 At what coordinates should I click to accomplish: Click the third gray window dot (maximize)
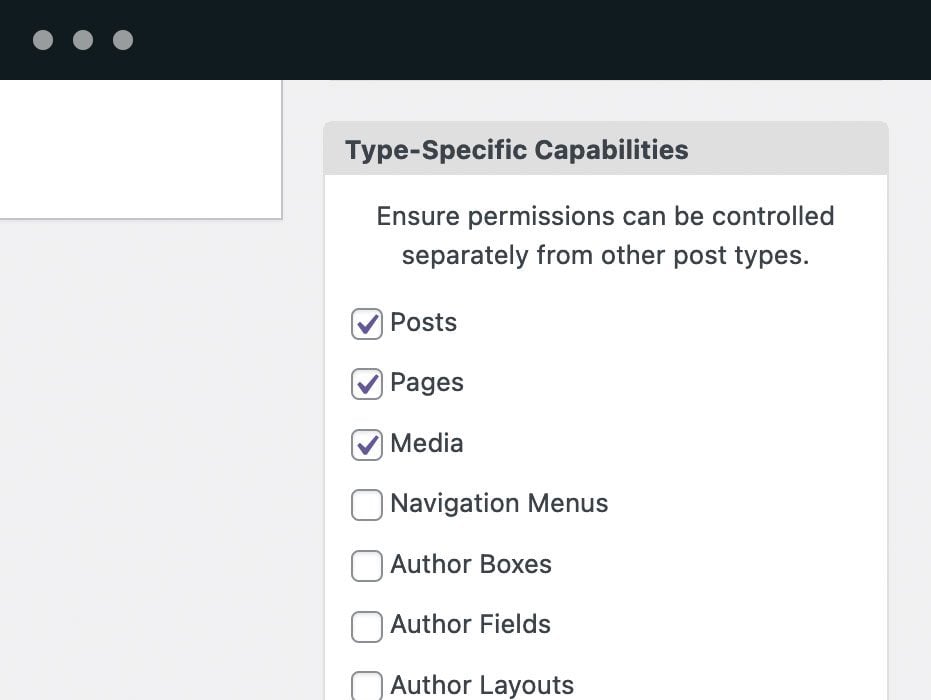coord(123,40)
